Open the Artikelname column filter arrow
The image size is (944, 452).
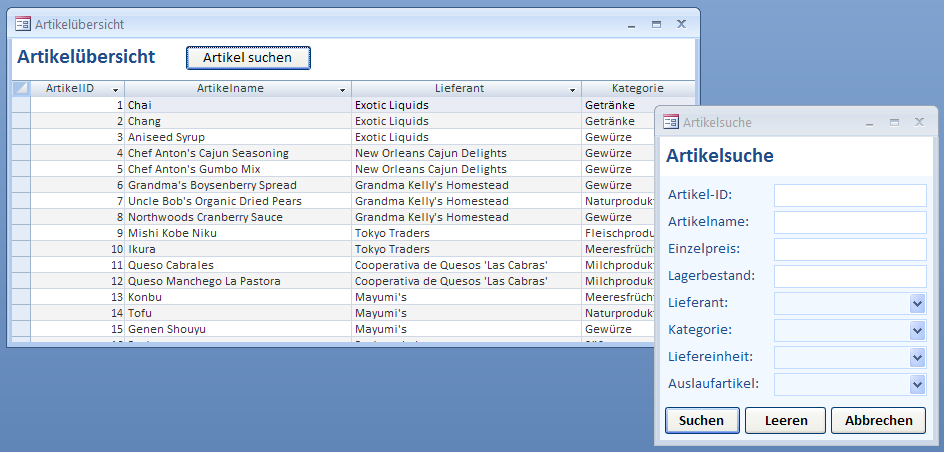pyautogui.click(x=343, y=89)
